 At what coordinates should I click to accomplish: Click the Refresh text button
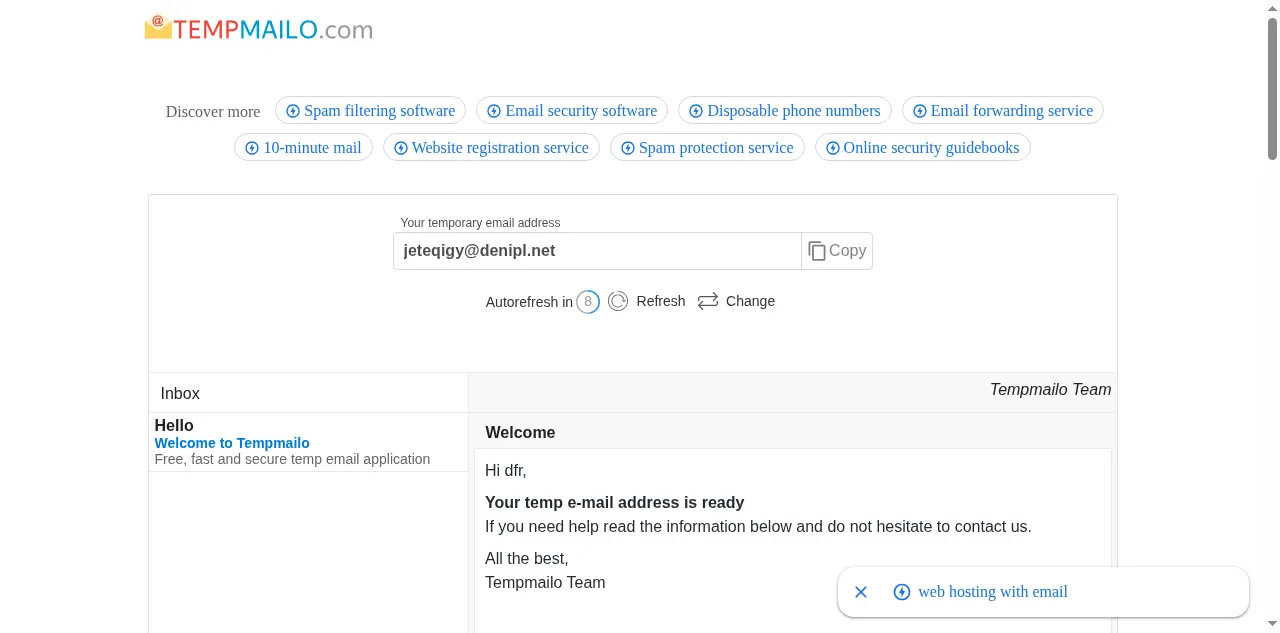pyautogui.click(x=661, y=301)
